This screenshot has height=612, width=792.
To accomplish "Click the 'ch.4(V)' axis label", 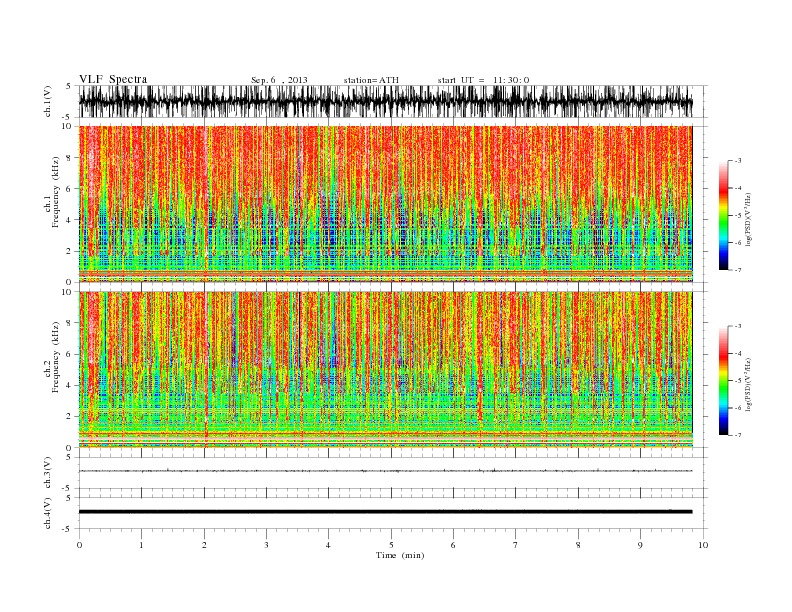I will 48,513.
